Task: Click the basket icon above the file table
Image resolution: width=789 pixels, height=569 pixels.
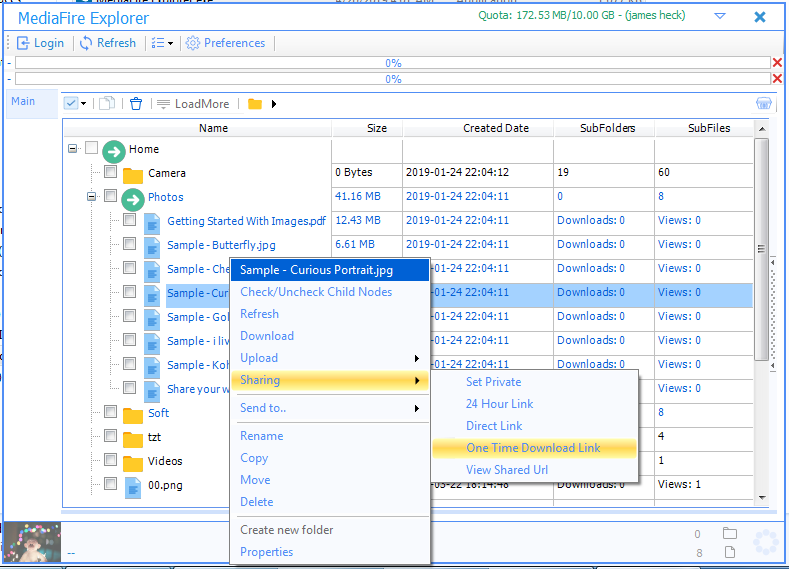Action: point(763,104)
